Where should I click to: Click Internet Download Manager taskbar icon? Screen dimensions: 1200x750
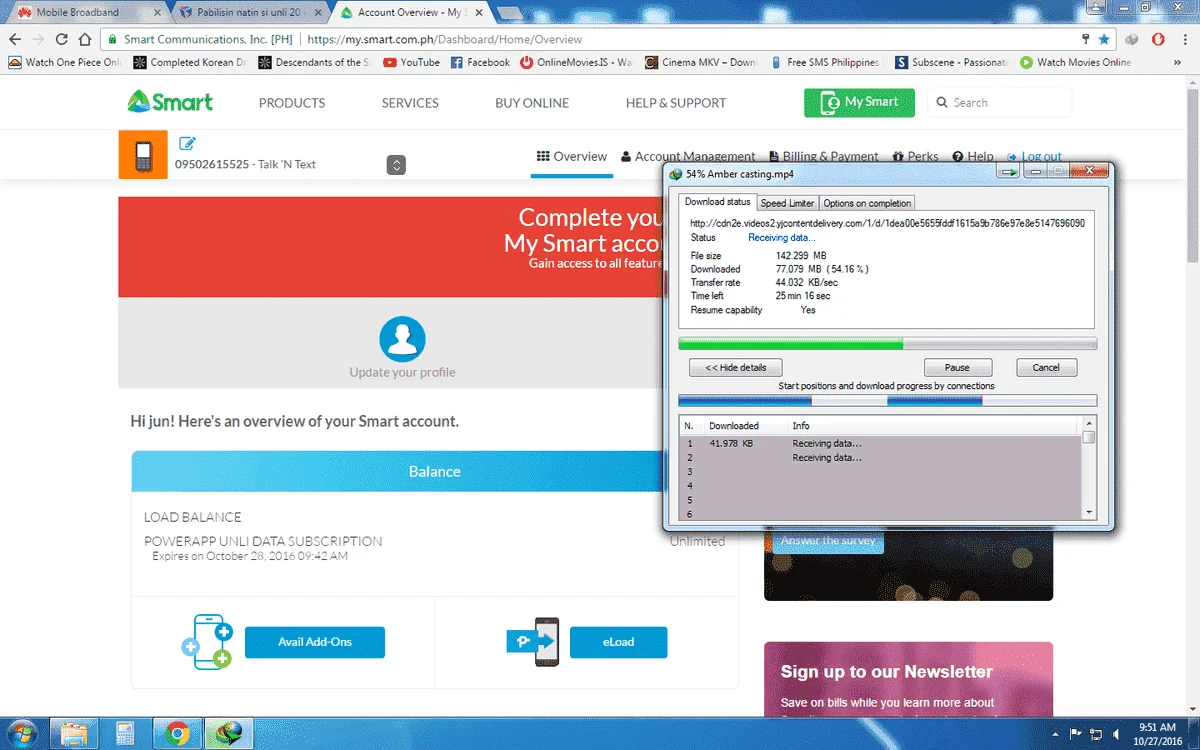(x=229, y=733)
